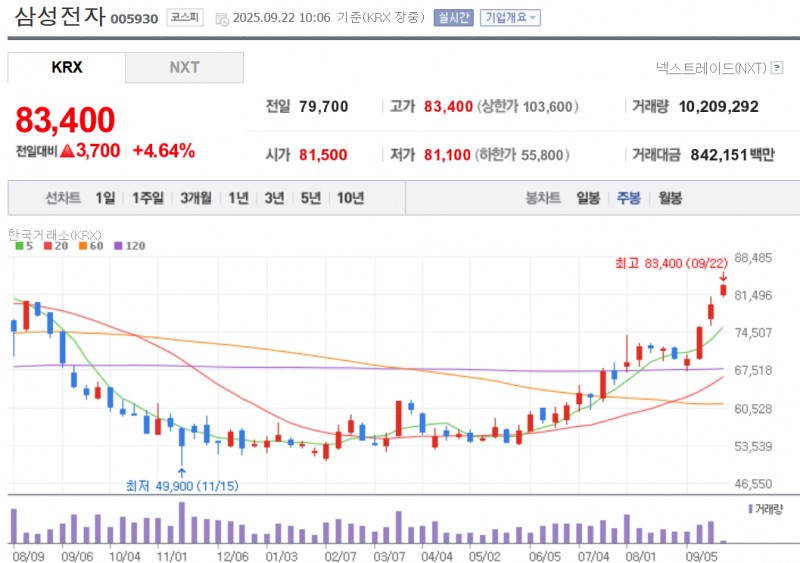Click the 상한가 103,600 text
This screenshot has height=563, width=800.
click(528, 106)
